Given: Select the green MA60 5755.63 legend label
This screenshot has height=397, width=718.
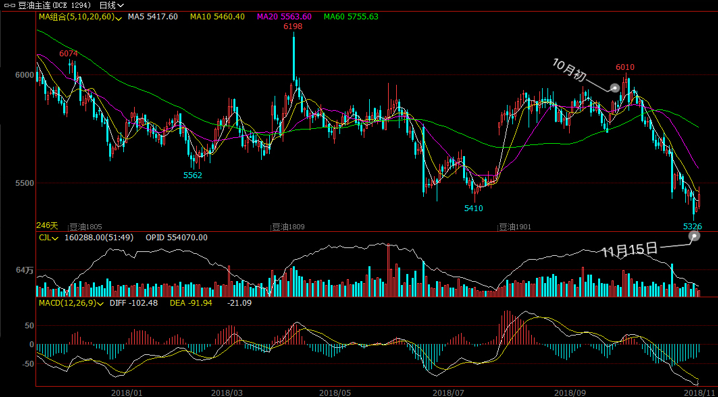Looking at the screenshot, I should coord(351,17).
